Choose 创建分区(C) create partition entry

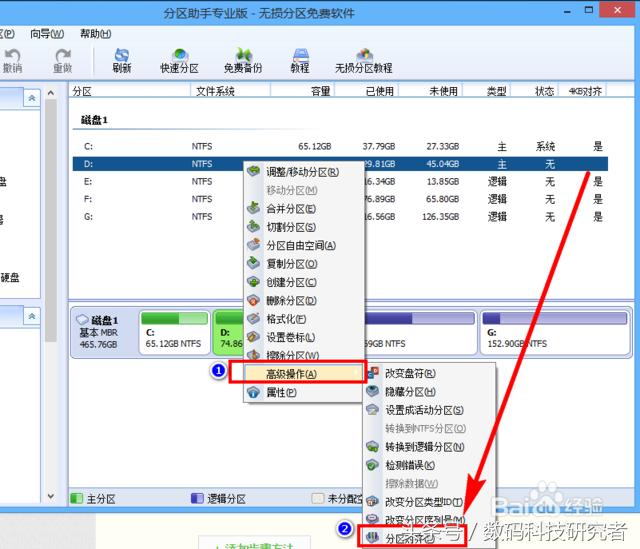(303, 282)
